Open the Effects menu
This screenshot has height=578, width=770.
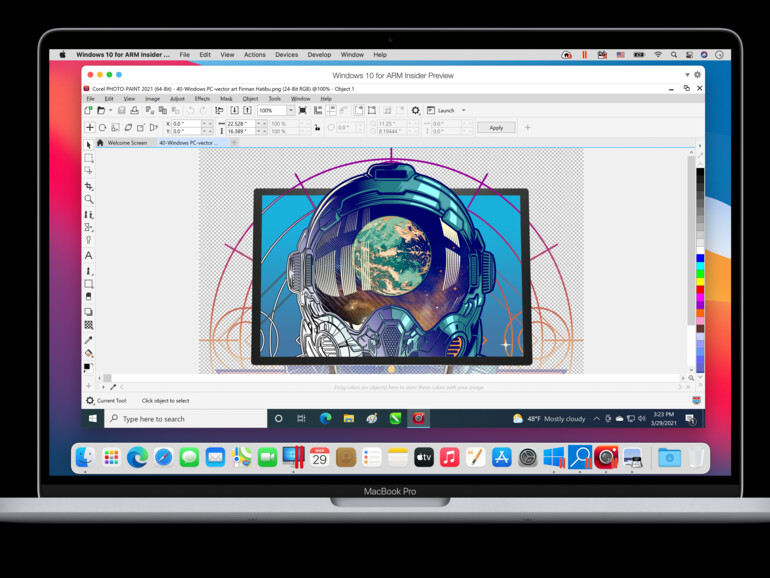tap(202, 99)
